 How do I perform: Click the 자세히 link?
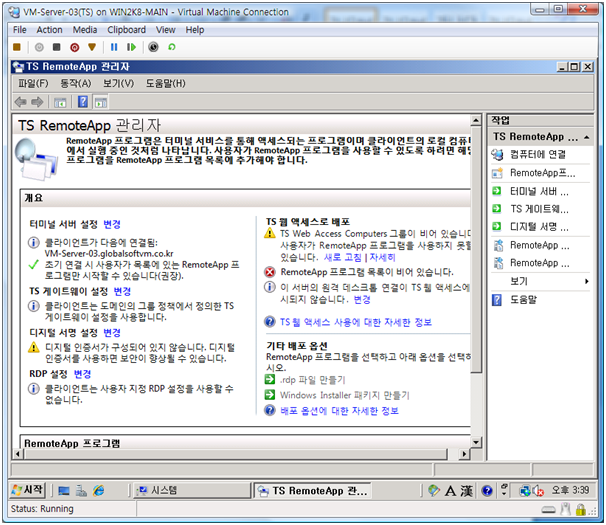coord(383,257)
